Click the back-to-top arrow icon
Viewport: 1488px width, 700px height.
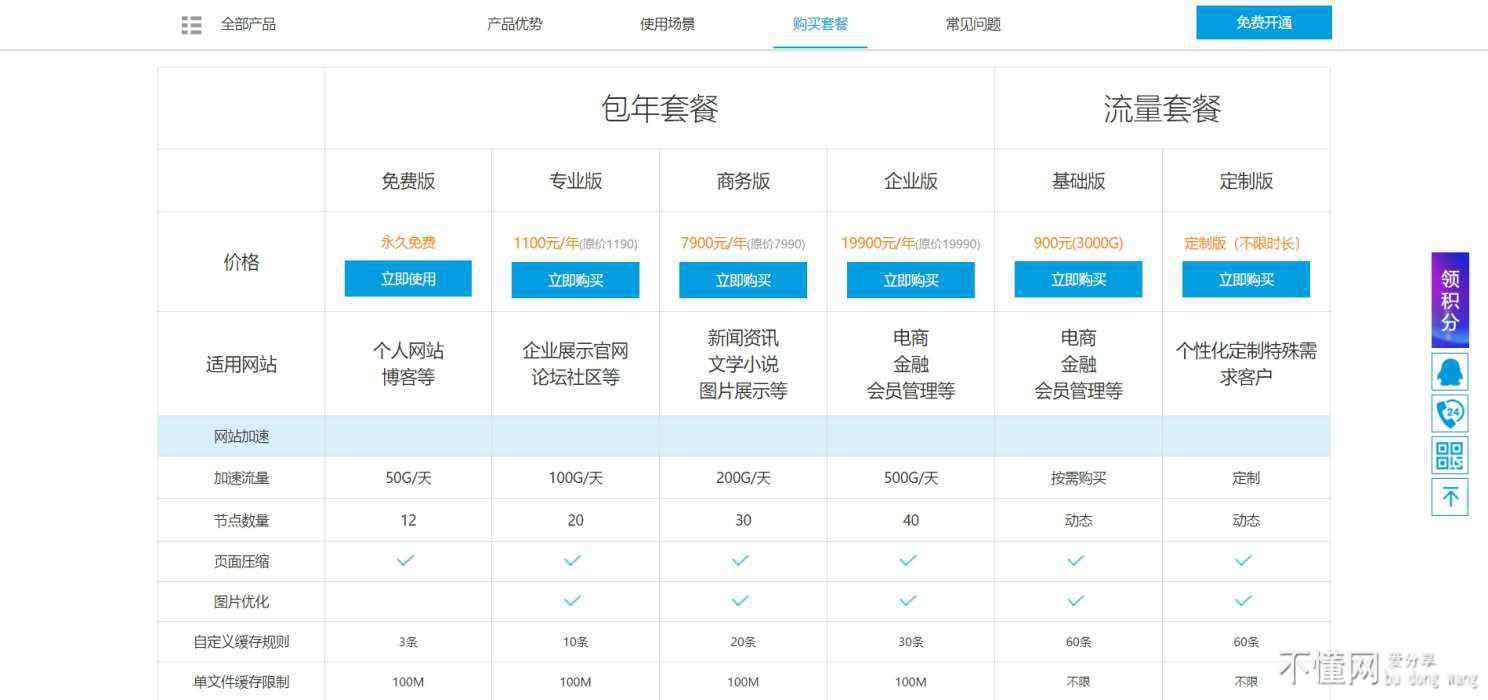pos(1450,497)
